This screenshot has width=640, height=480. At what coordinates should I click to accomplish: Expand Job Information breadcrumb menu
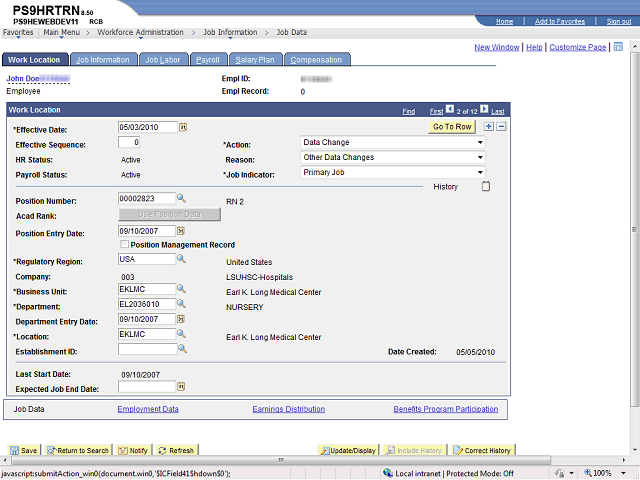click(230, 33)
